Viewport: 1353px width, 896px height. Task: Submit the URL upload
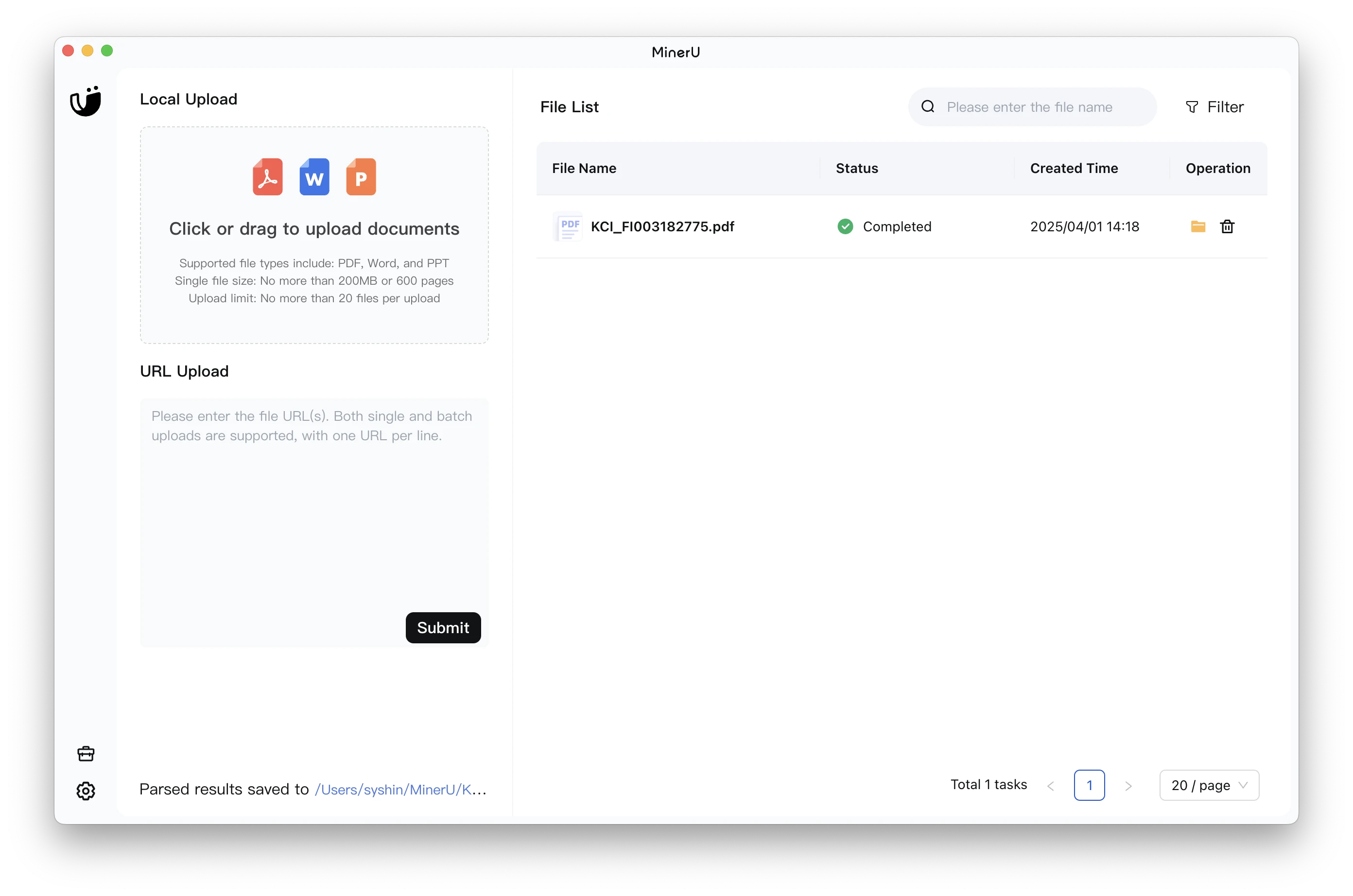[443, 627]
